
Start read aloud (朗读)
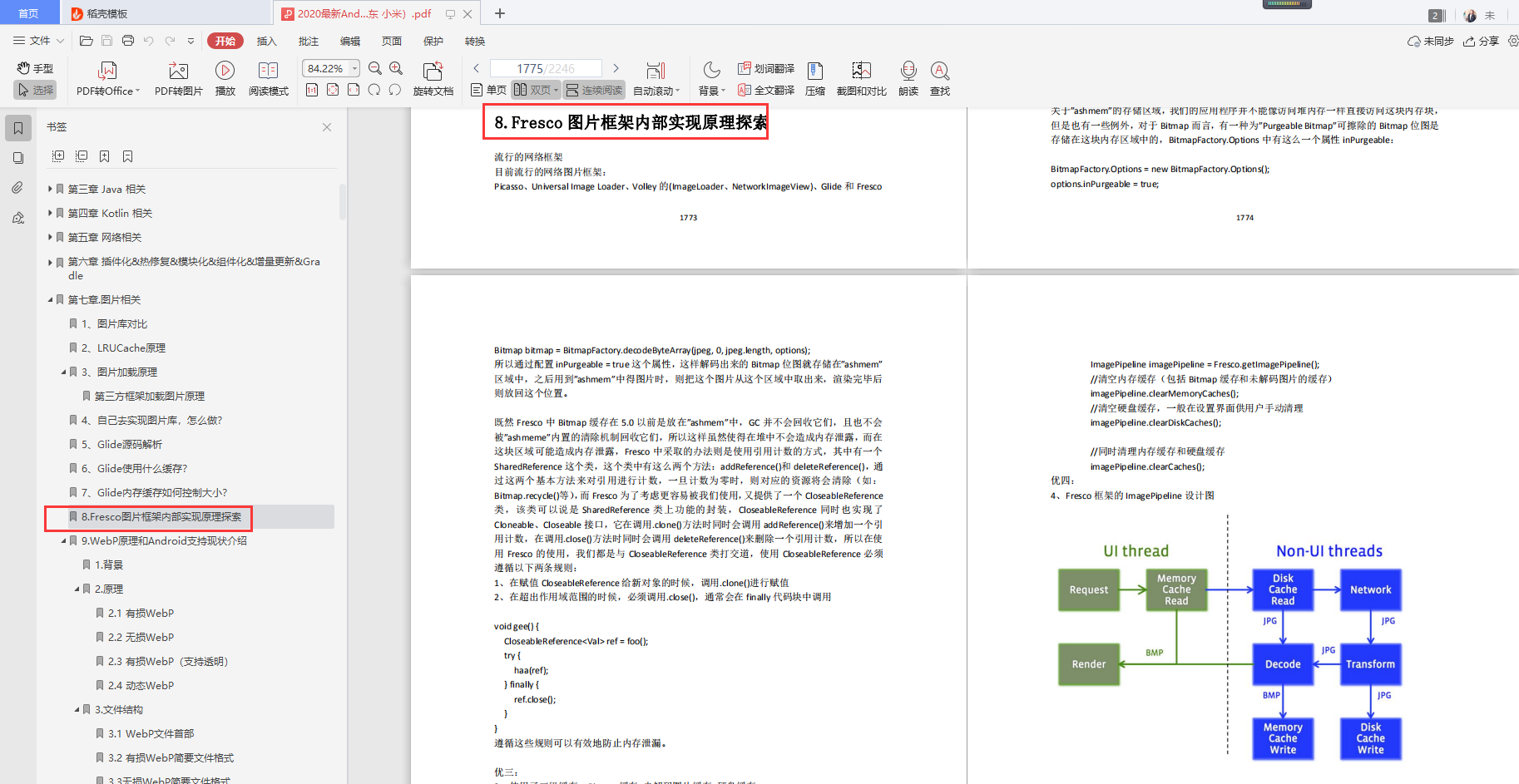pyautogui.click(x=908, y=80)
